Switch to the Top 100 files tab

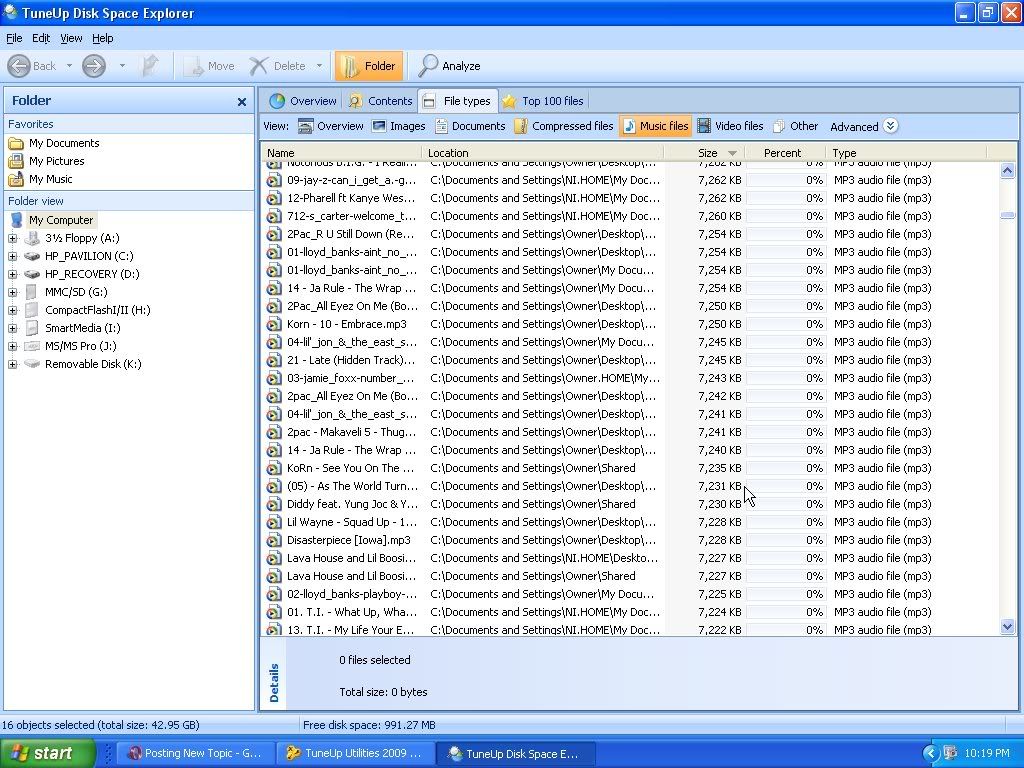coord(543,101)
